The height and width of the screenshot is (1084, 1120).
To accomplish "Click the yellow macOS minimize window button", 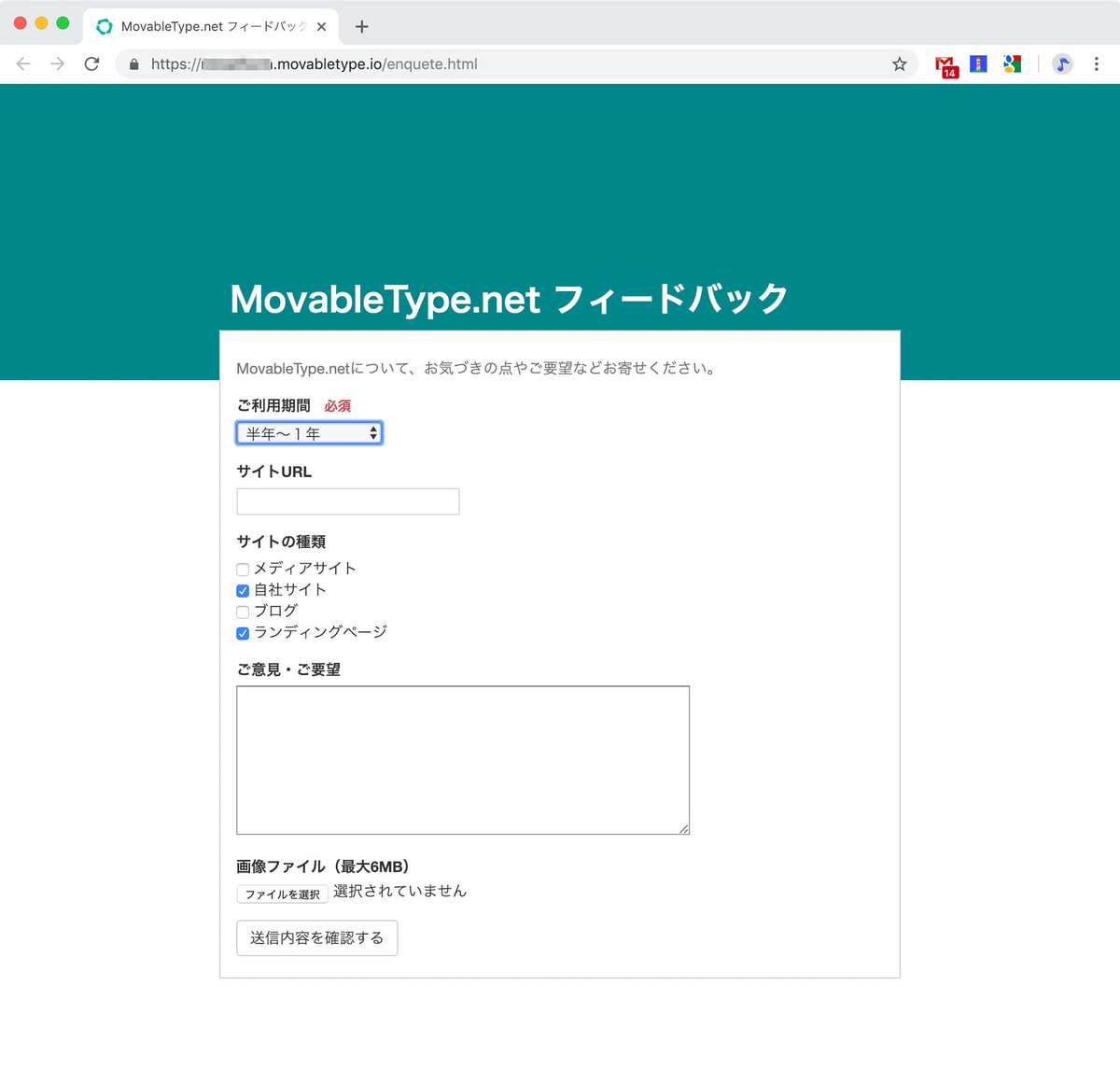I will [41, 22].
